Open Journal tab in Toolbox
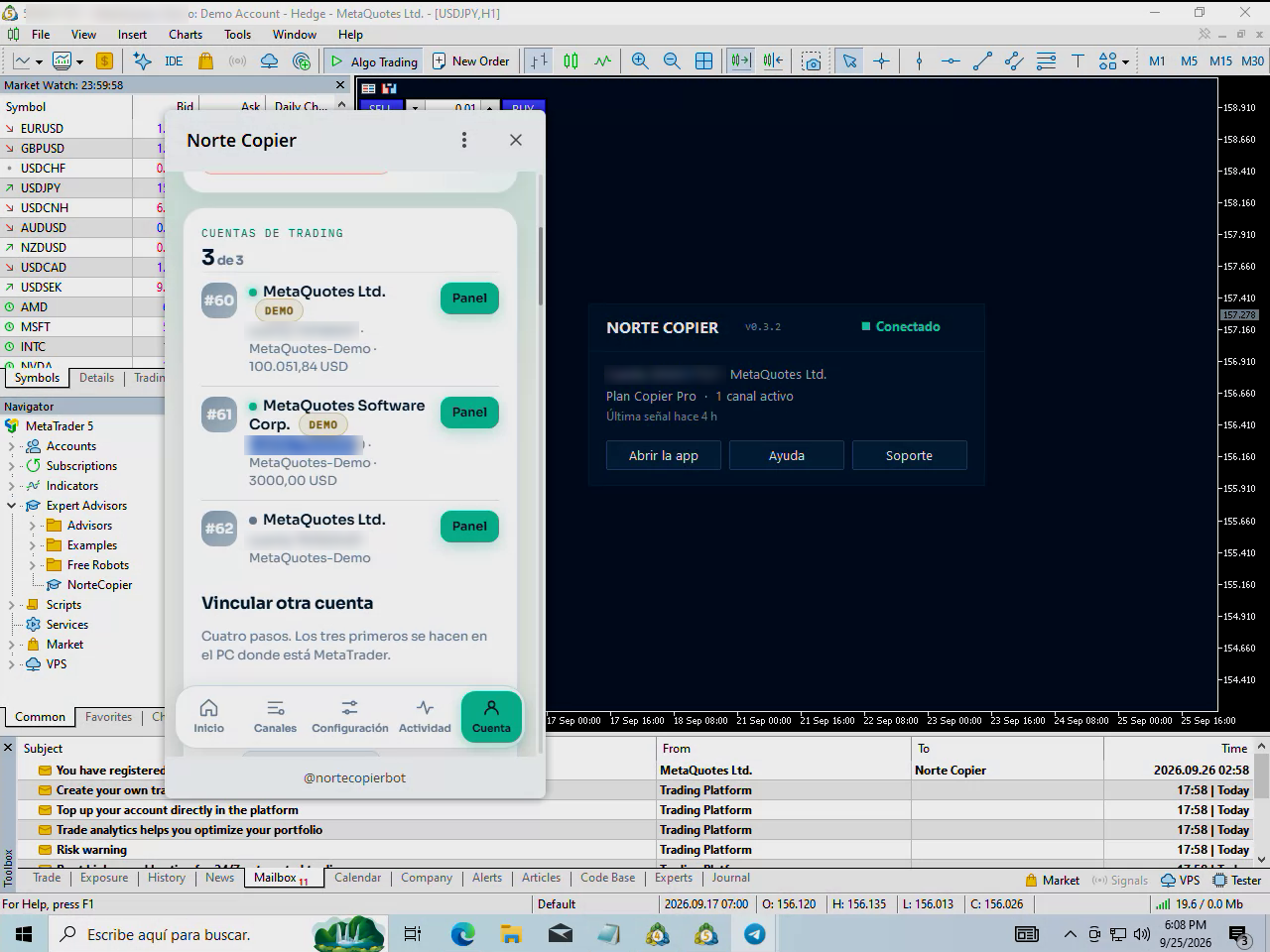 [730, 878]
